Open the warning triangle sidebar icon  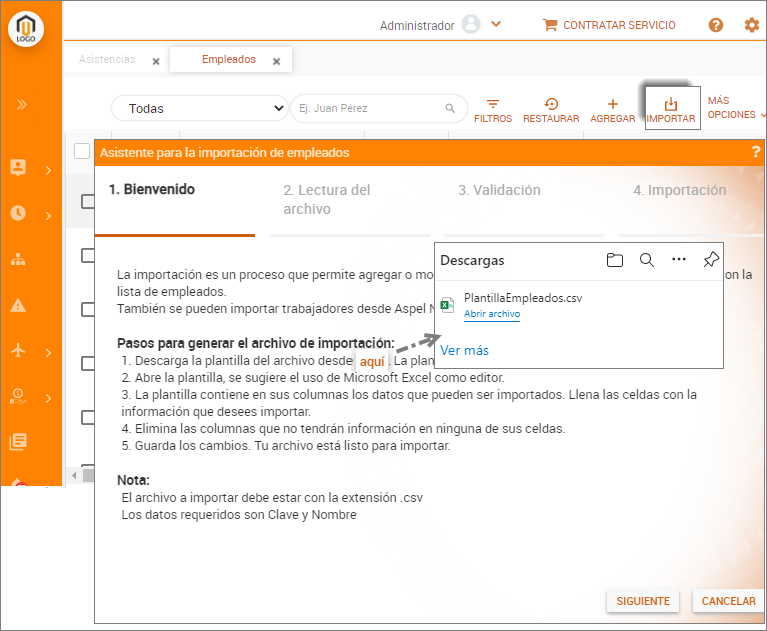click(x=18, y=305)
